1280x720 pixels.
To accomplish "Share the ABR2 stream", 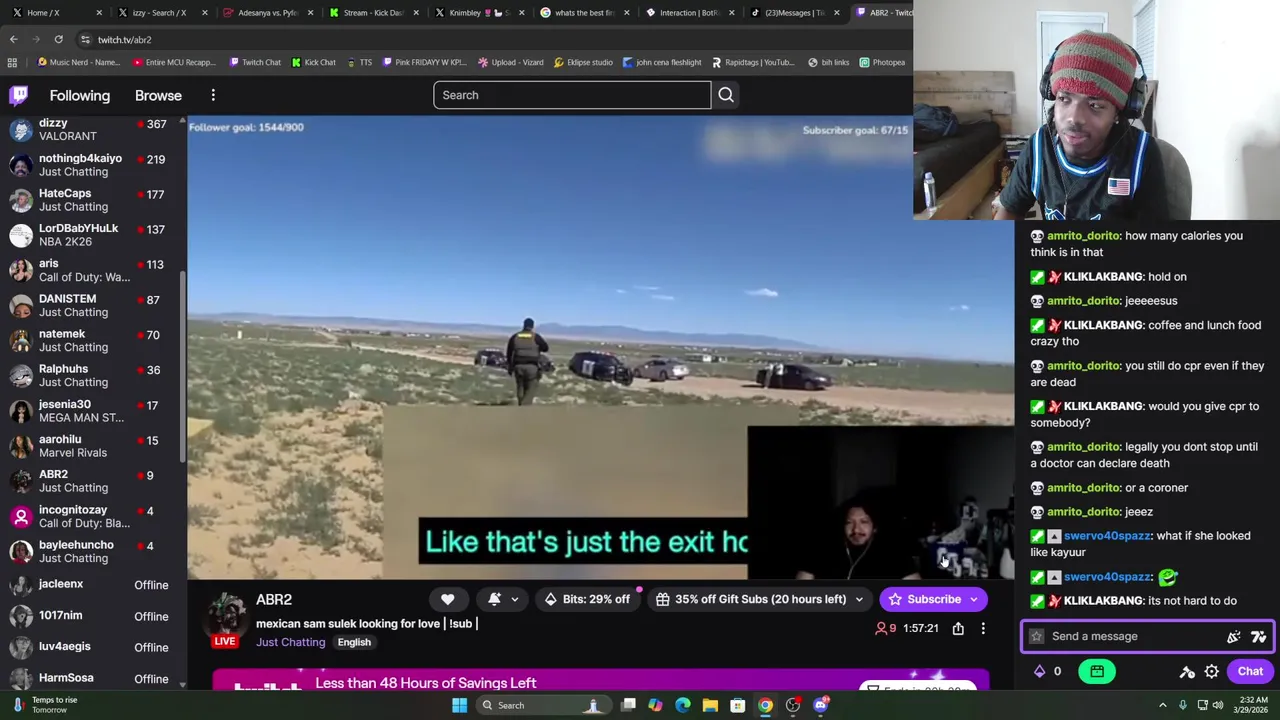I will click(958, 628).
